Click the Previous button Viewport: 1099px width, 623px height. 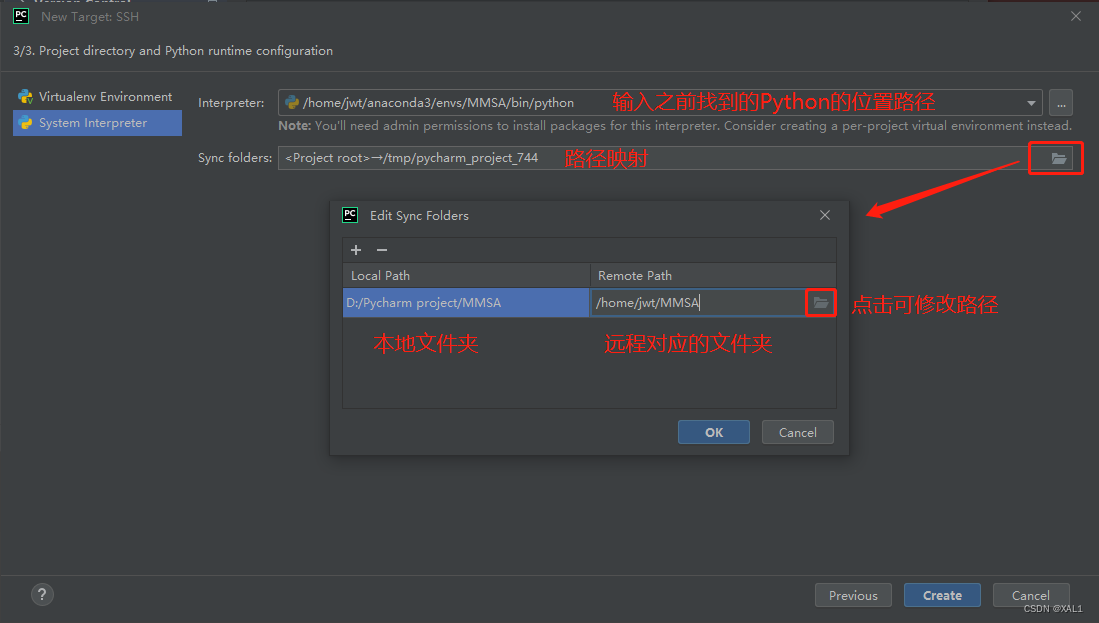pos(853,595)
